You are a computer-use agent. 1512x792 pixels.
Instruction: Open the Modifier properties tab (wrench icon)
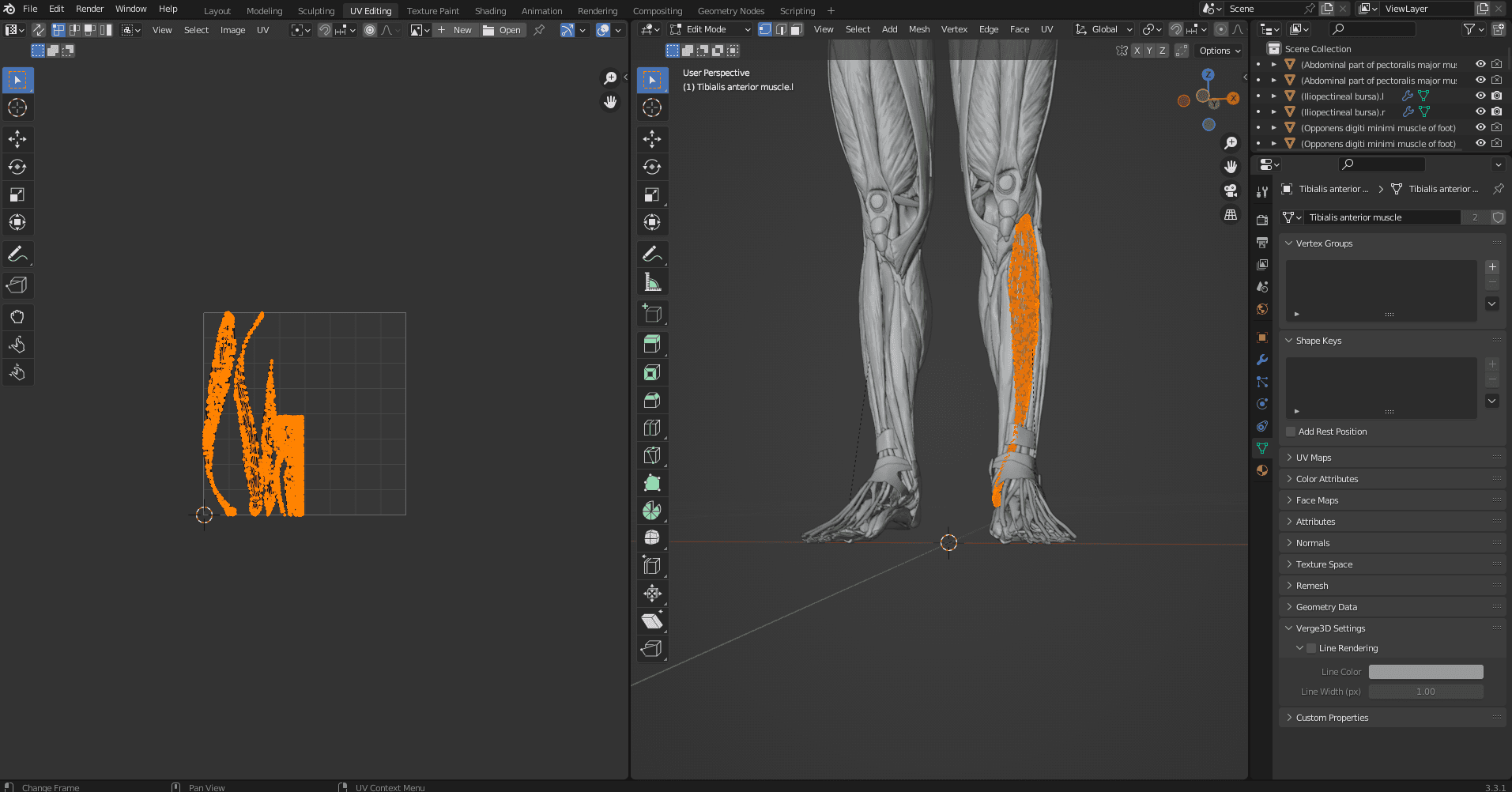(x=1262, y=360)
